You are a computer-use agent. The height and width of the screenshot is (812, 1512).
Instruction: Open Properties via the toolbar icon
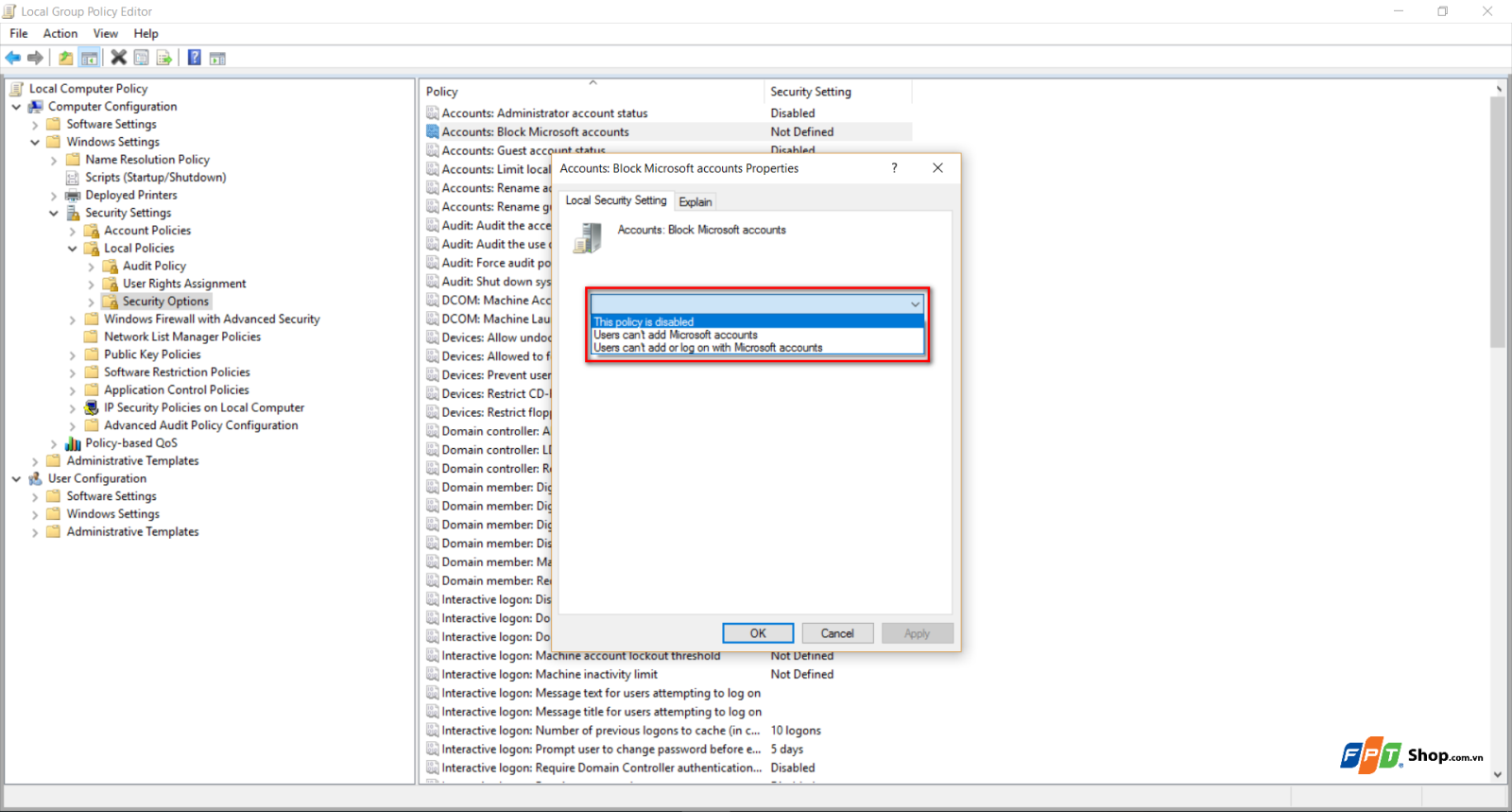(141, 58)
